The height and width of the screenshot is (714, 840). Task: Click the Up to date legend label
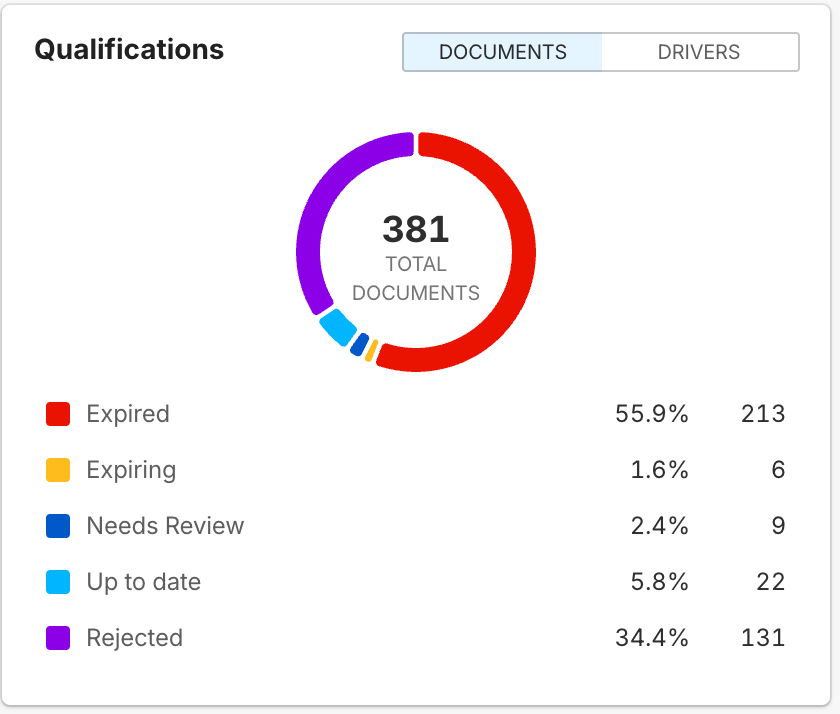[144, 582]
